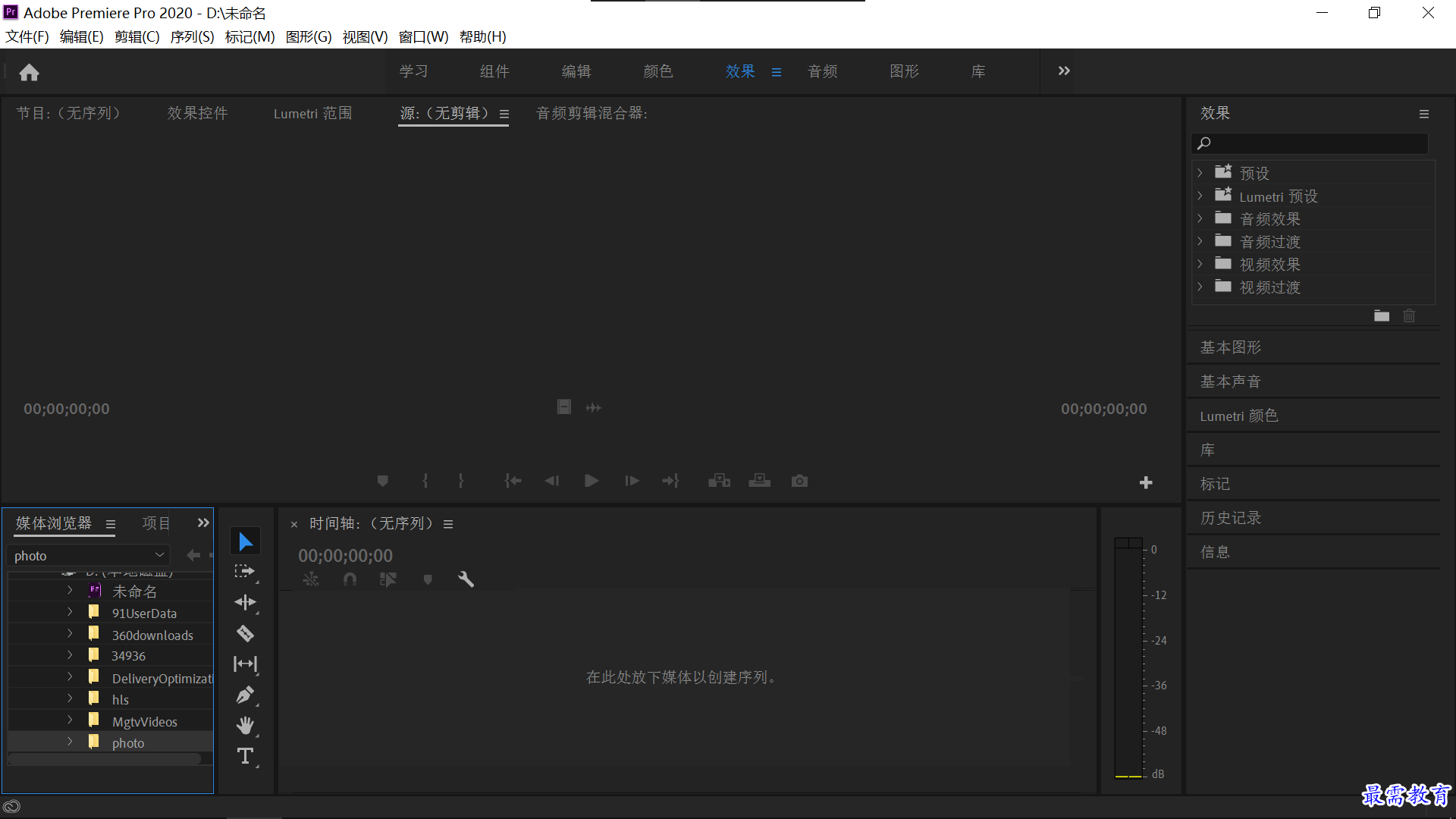This screenshot has height=819, width=1456.
Task: Open the Lumetri 范围 tab
Action: coord(312,113)
